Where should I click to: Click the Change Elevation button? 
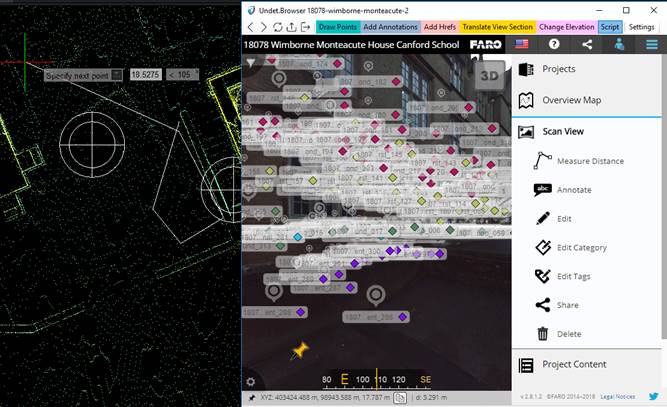click(x=567, y=27)
